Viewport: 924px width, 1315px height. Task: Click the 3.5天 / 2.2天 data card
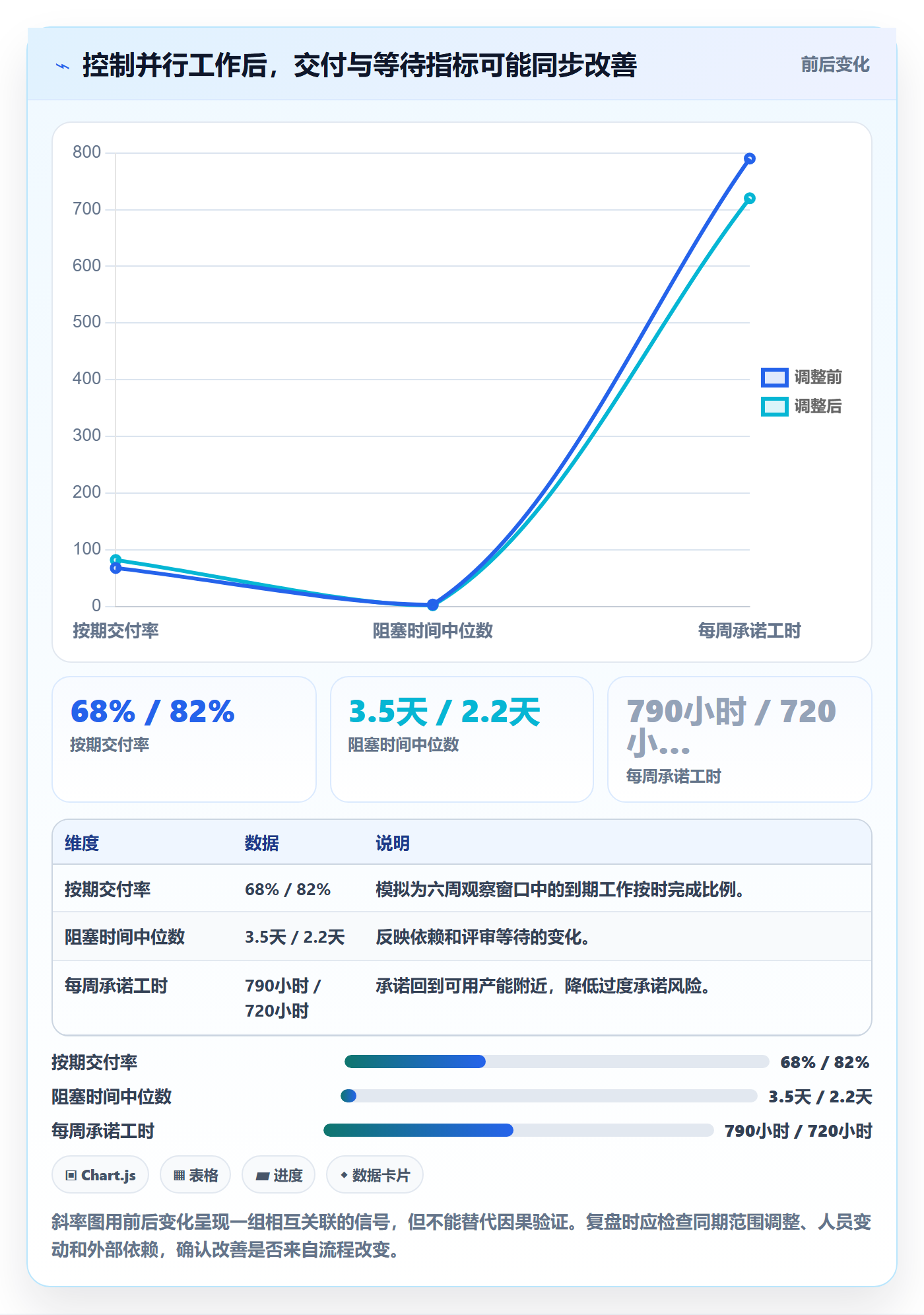click(462, 739)
